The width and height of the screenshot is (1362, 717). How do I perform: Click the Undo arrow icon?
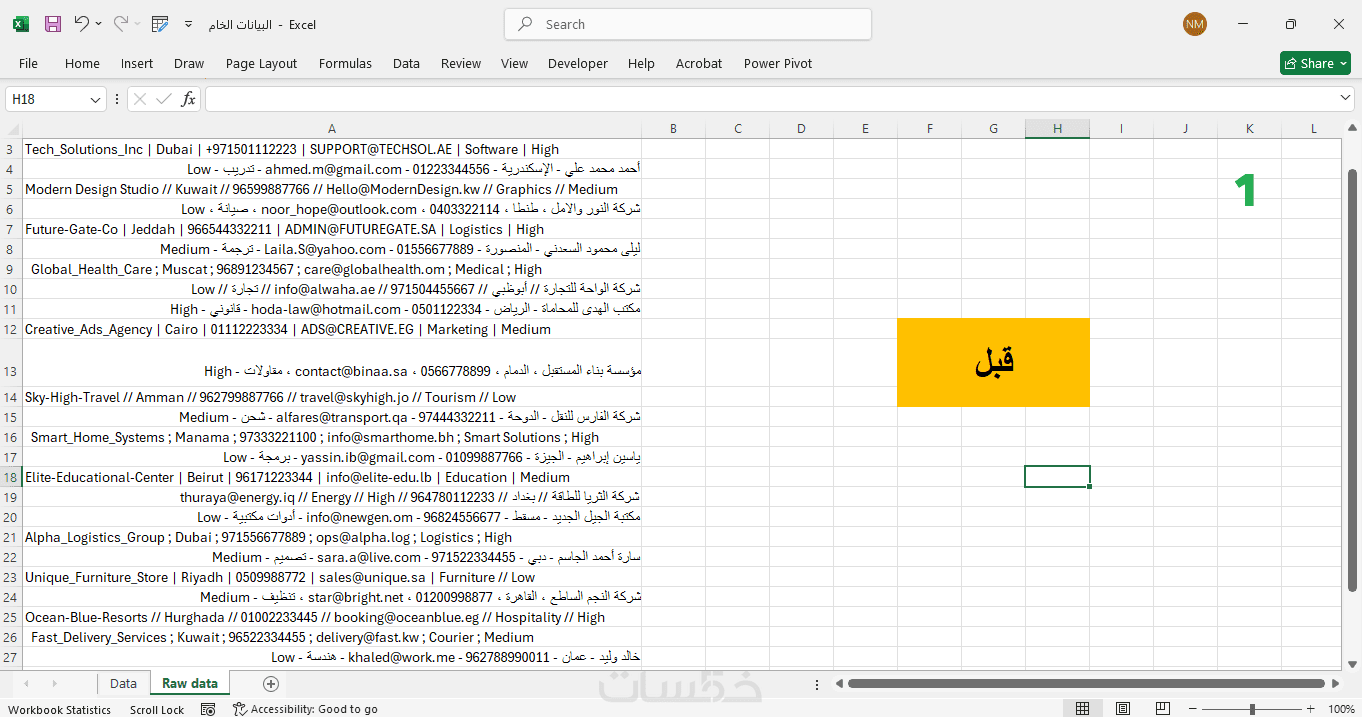tap(81, 24)
